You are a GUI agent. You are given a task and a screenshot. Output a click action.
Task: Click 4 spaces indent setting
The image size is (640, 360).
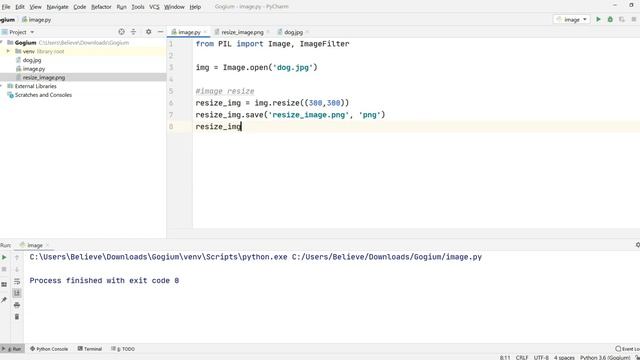coord(564,358)
